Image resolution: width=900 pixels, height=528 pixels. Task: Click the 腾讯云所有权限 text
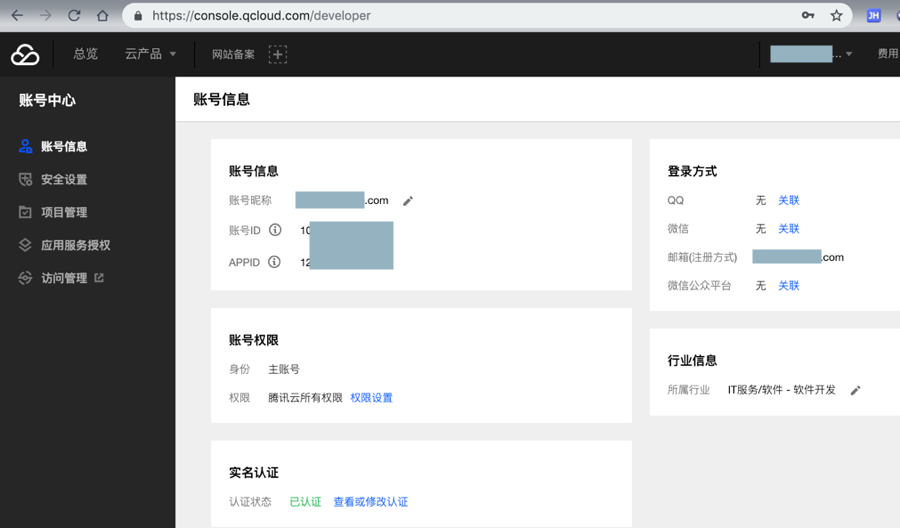pos(305,398)
